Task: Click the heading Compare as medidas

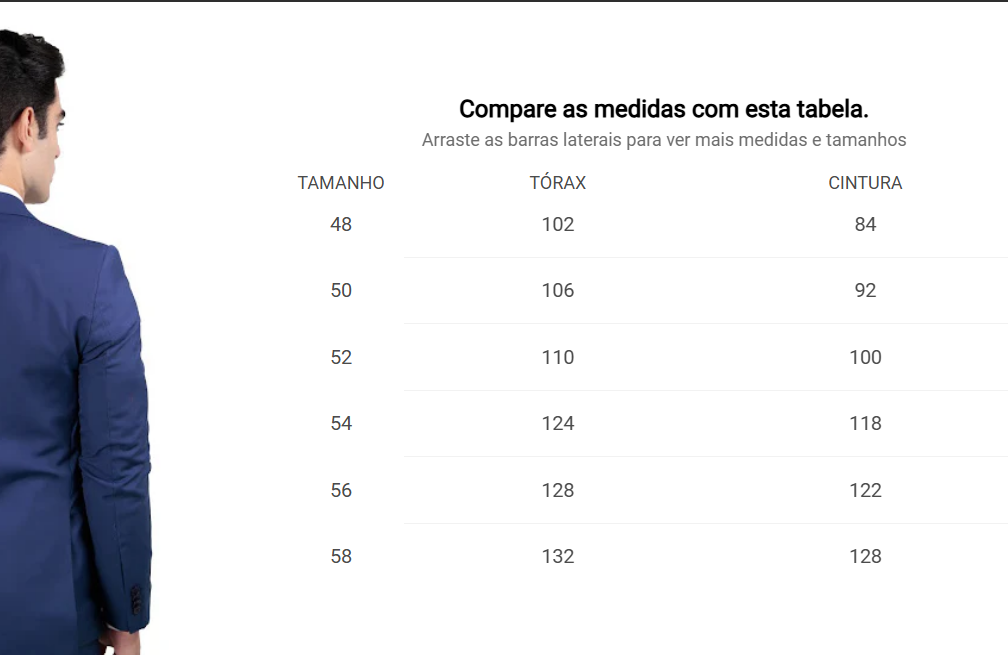Action: [663, 109]
